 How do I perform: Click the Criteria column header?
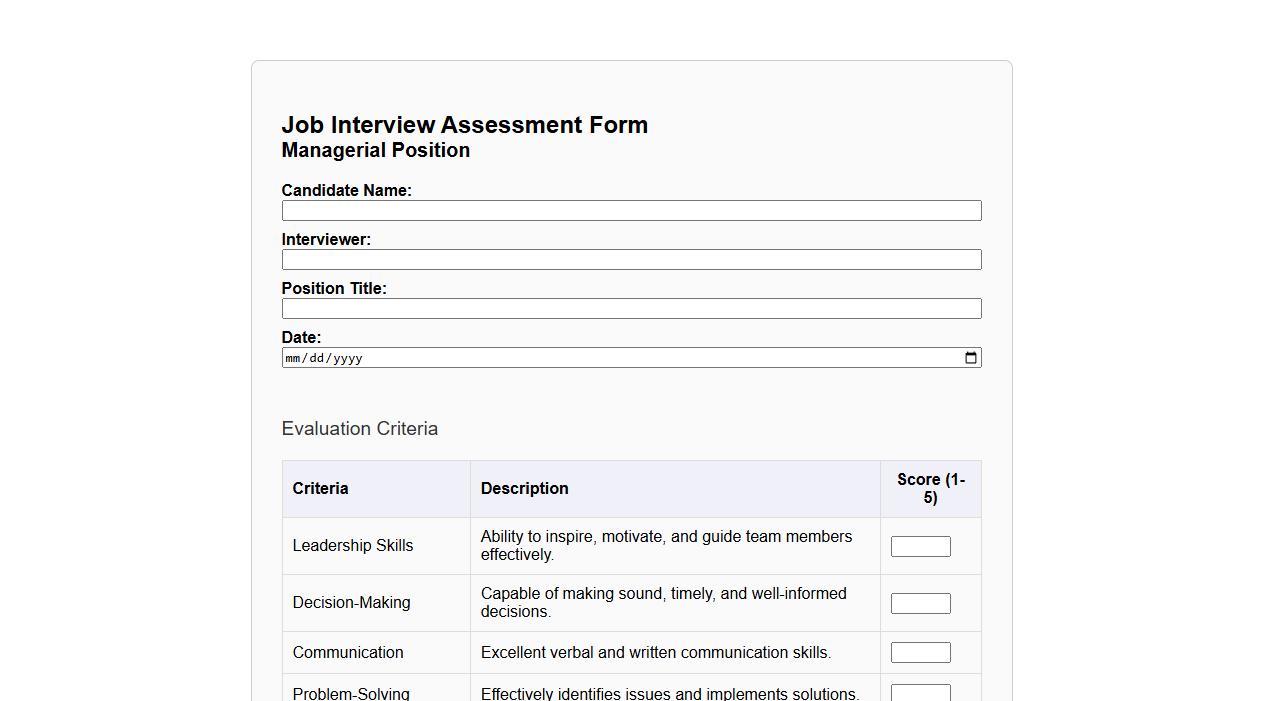(320, 488)
